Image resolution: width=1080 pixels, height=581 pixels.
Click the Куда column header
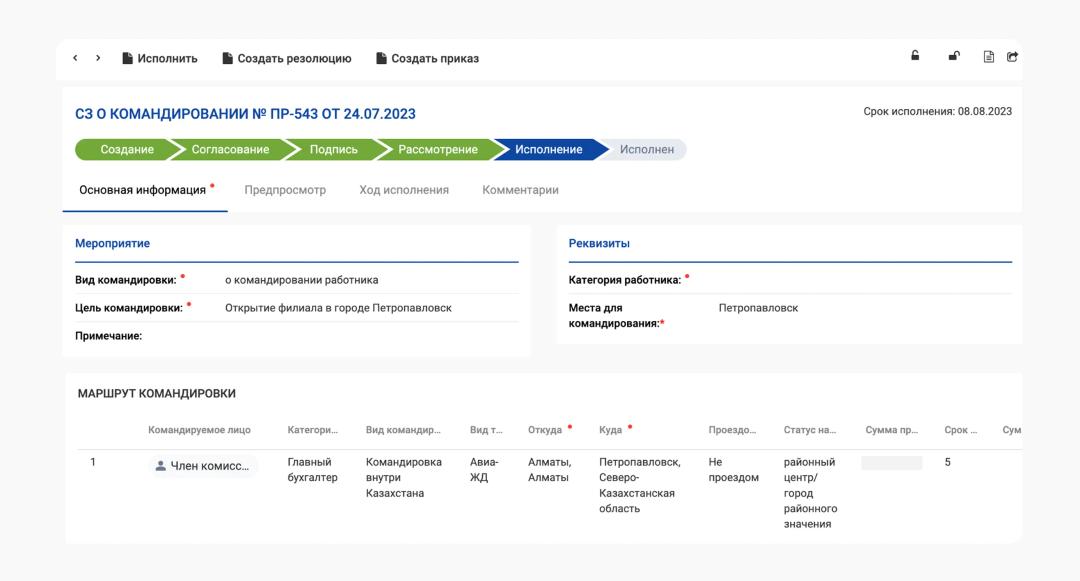pyautogui.click(x=610, y=430)
